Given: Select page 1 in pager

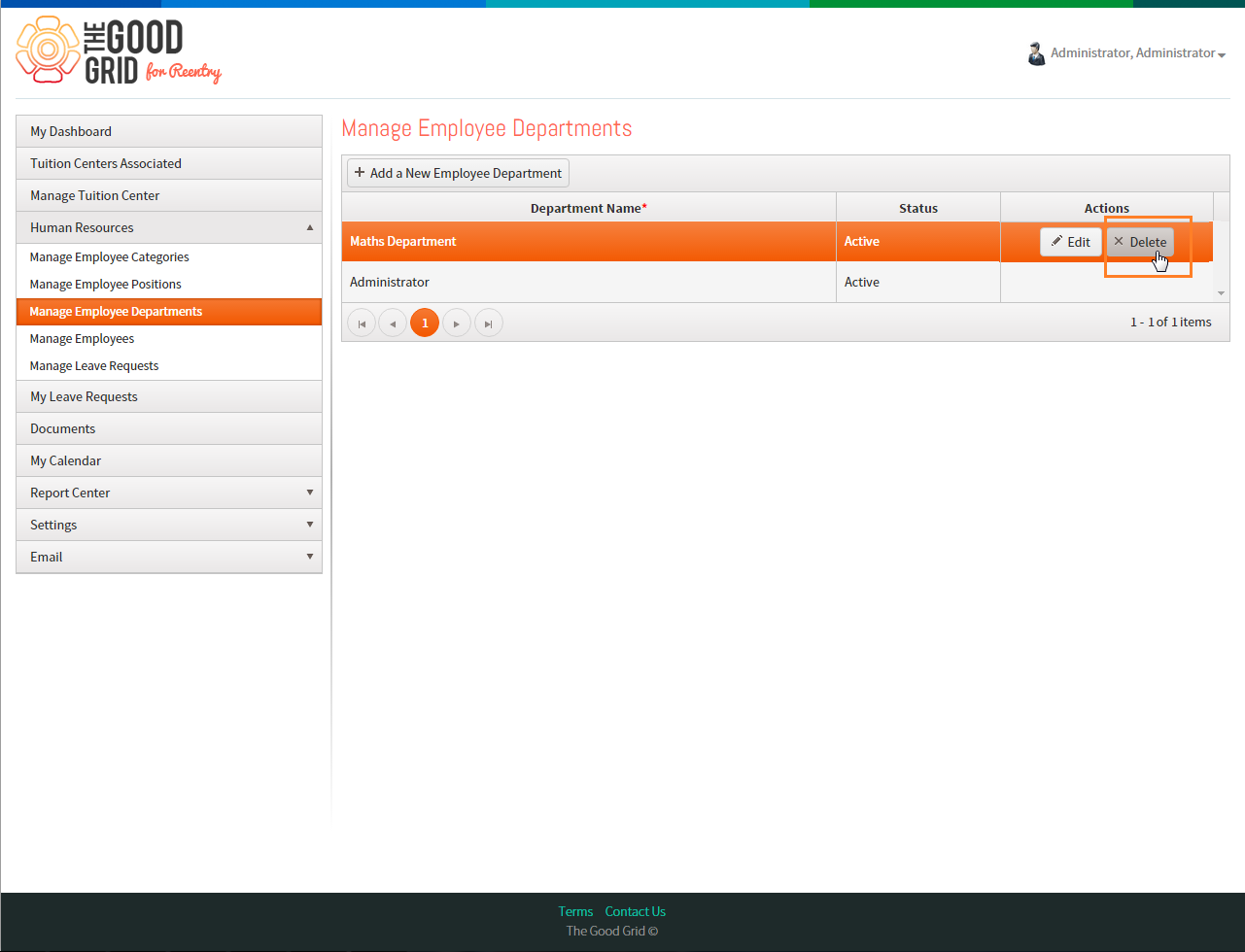Looking at the screenshot, I should click(425, 323).
